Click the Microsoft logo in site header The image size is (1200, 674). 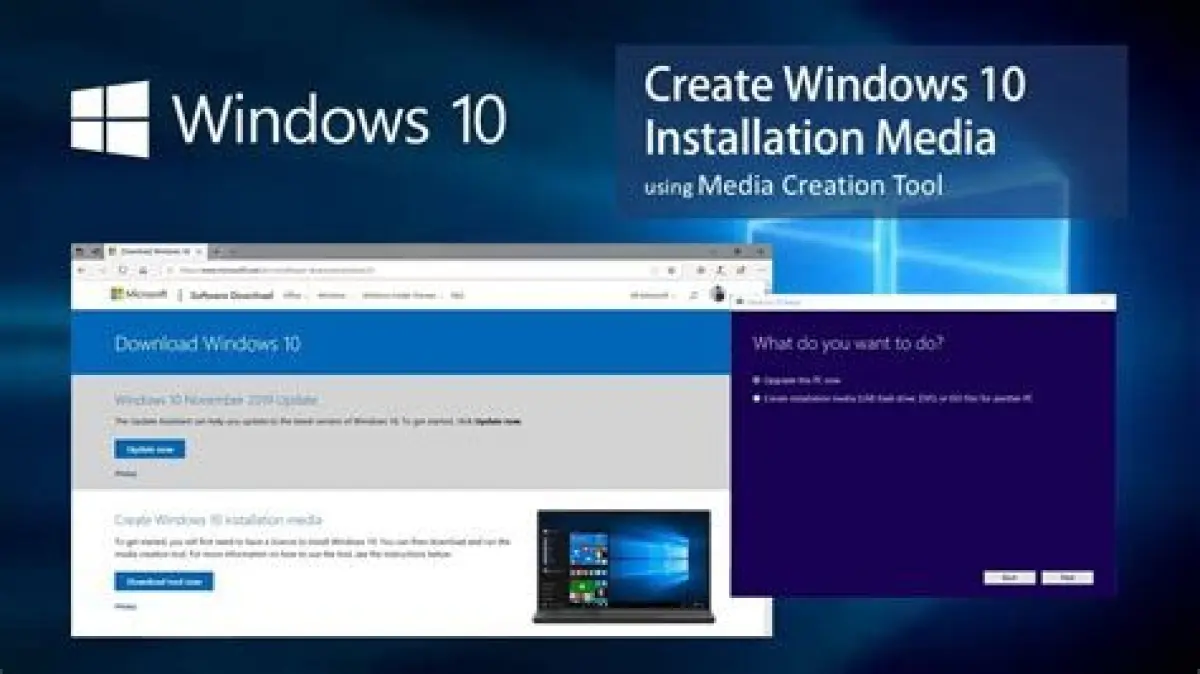tap(138, 295)
